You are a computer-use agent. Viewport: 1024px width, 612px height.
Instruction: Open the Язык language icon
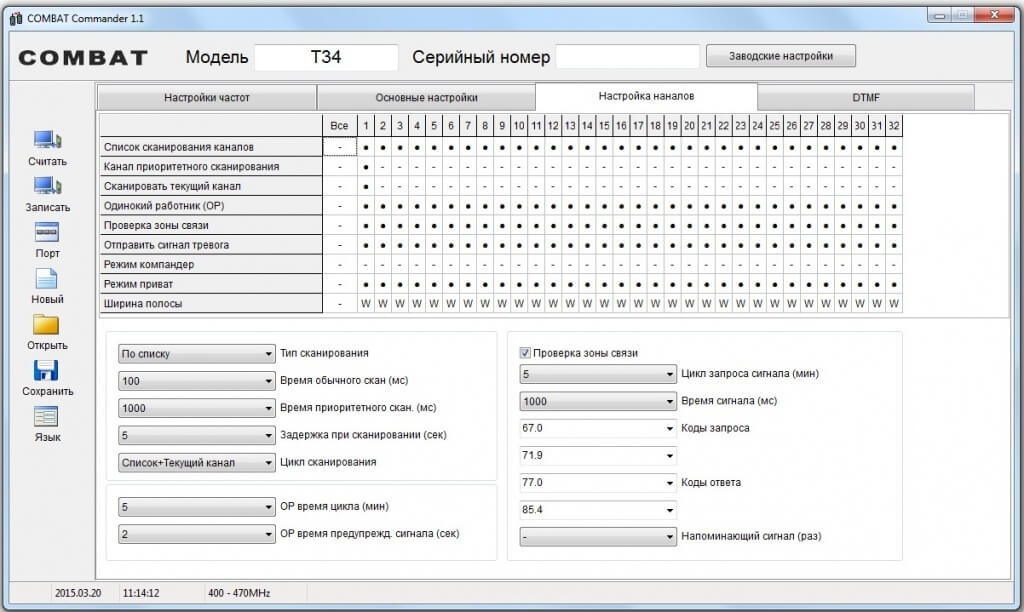tap(46, 416)
